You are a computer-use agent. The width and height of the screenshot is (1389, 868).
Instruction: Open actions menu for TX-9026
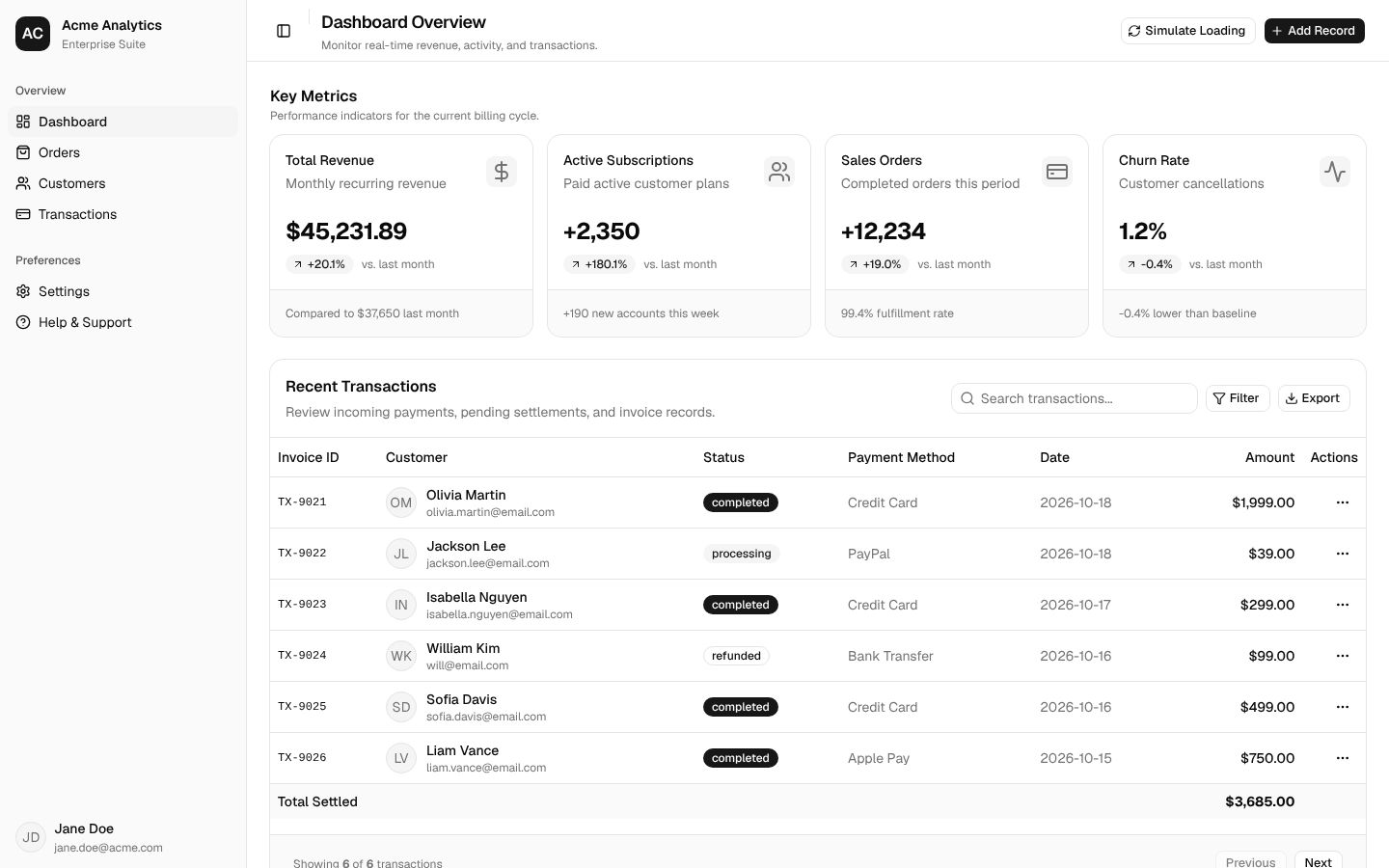pos(1342,758)
